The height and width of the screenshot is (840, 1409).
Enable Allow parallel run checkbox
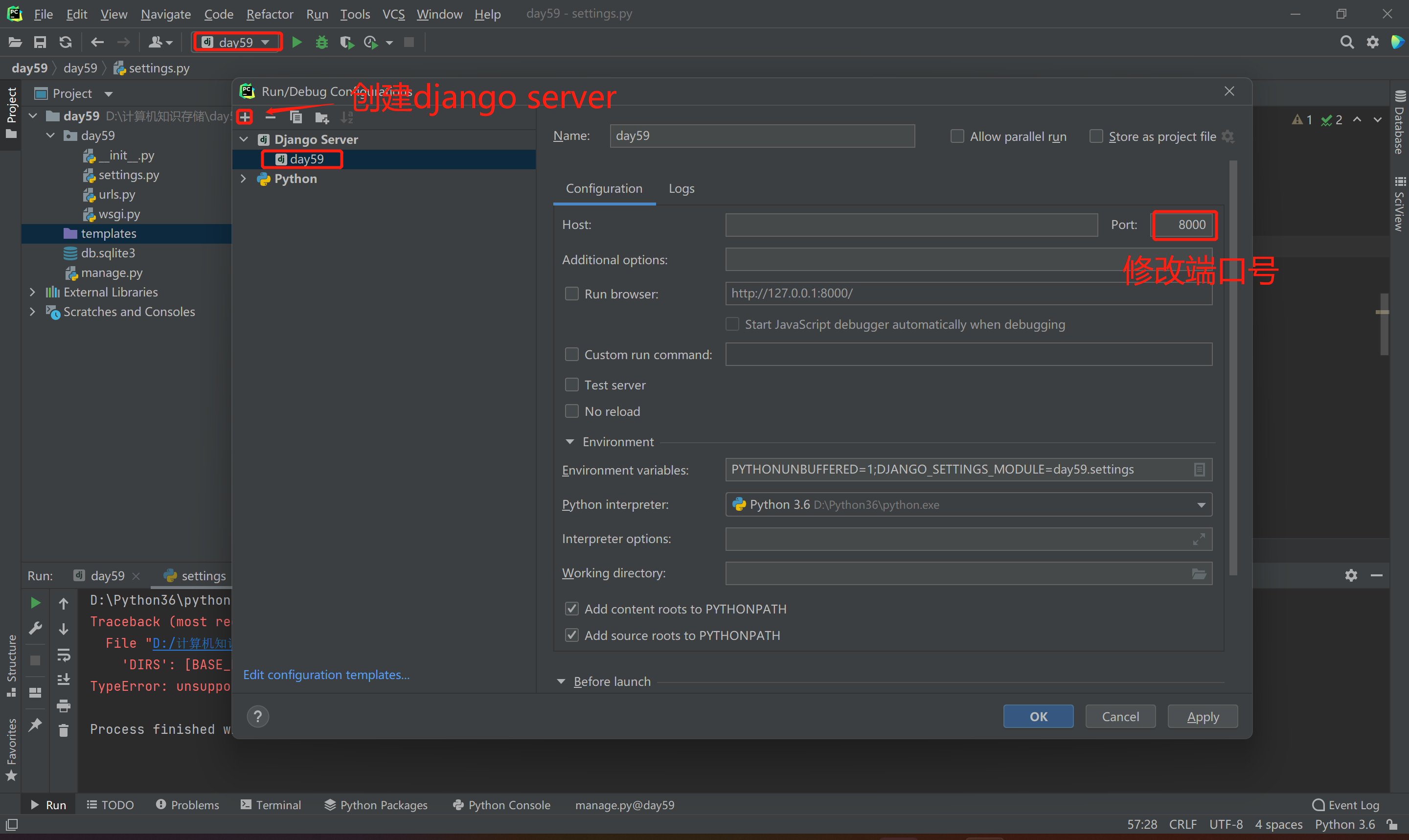[957, 136]
